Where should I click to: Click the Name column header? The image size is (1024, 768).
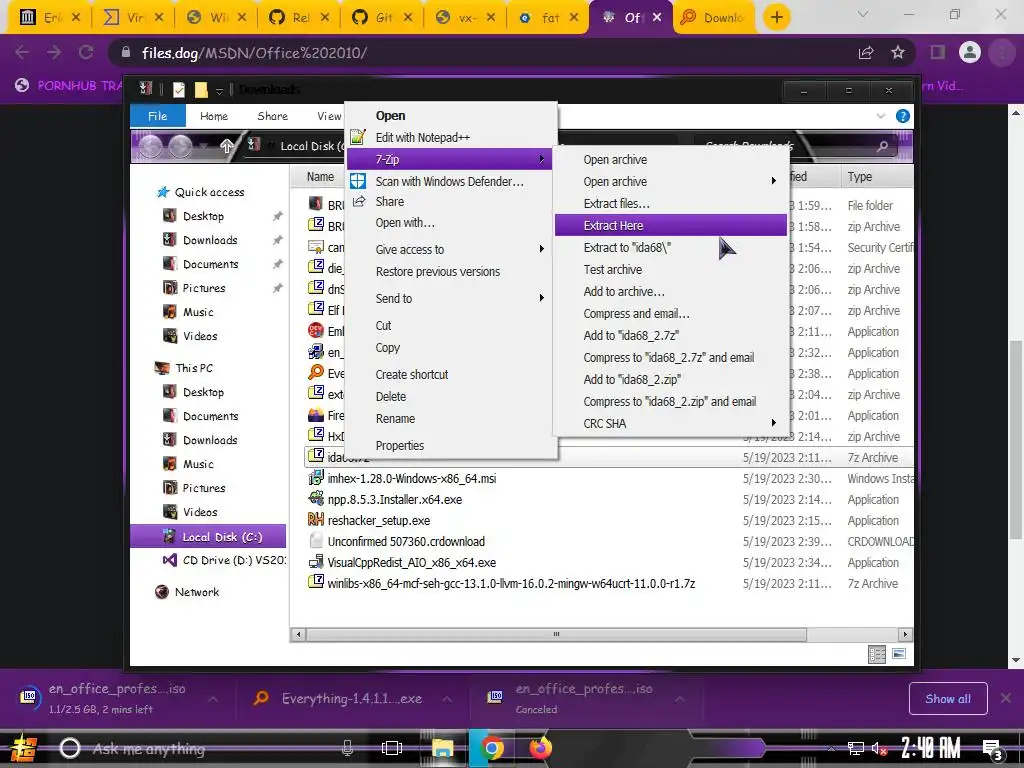click(320, 176)
